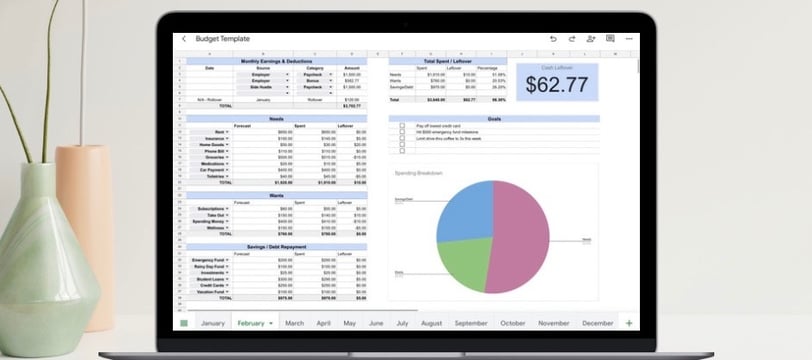Open the Spending Money category dropdown
Image resolution: width=812 pixels, height=360 pixels.
pyautogui.click(x=227, y=221)
